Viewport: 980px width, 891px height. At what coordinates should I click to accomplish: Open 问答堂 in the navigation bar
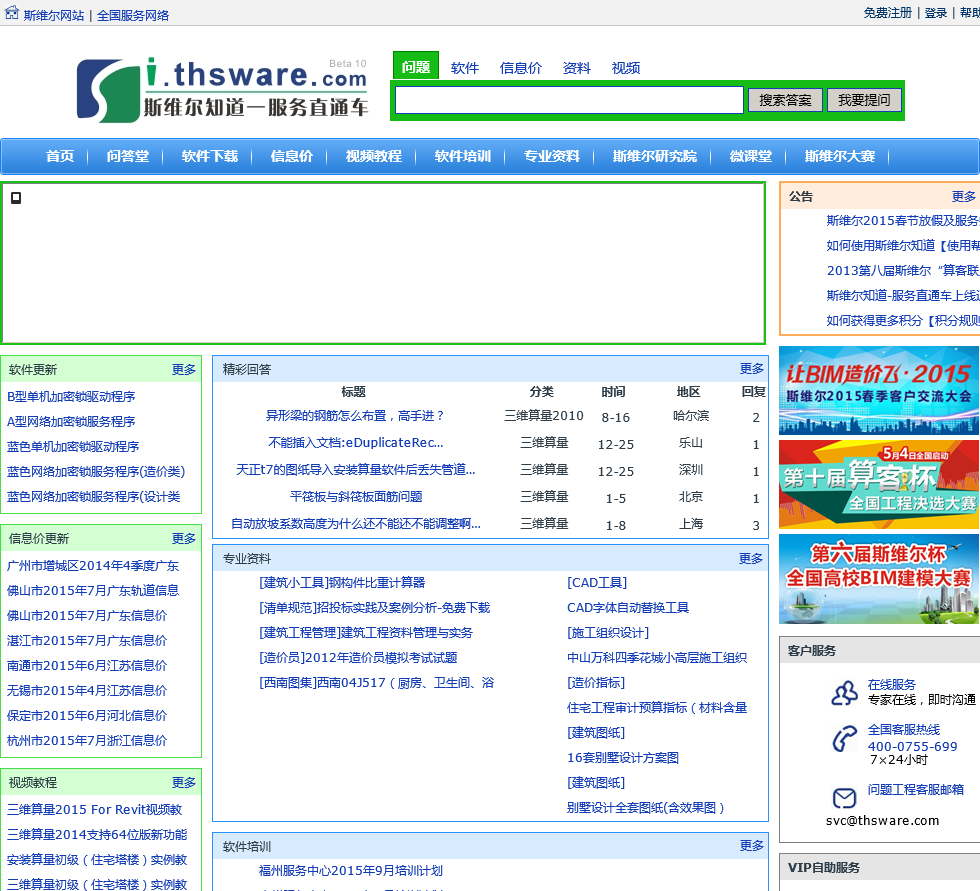pos(128,156)
